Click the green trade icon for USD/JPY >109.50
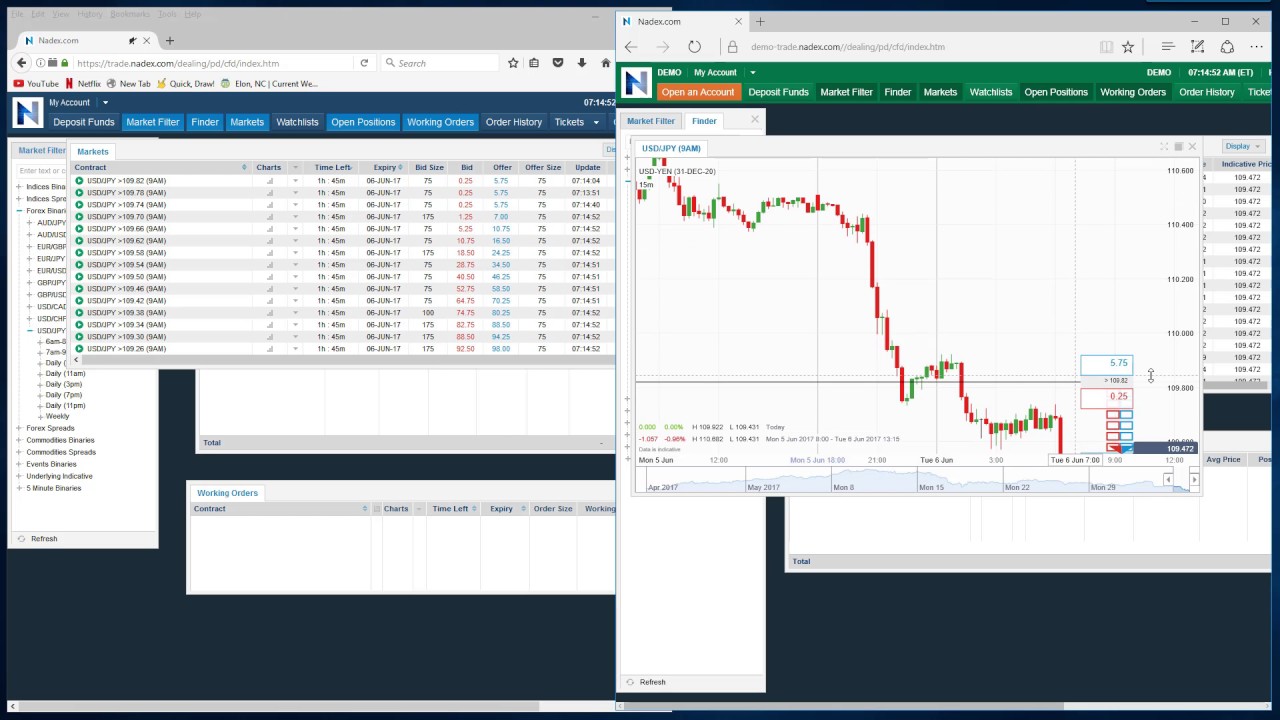This screenshot has width=1280, height=720. (79, 277)
